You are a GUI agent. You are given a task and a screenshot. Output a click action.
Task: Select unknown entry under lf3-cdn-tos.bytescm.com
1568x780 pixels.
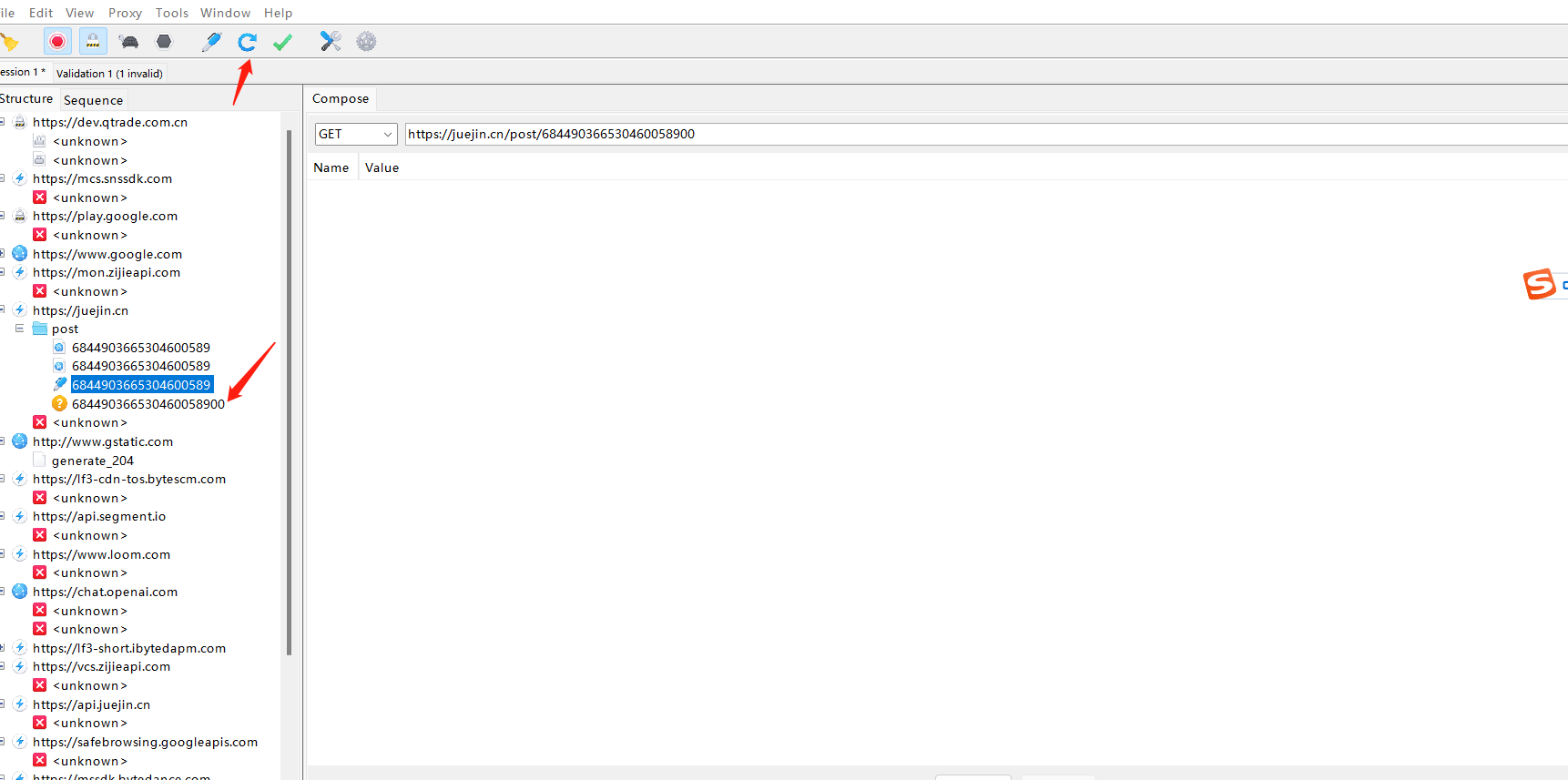coord(89,498)
